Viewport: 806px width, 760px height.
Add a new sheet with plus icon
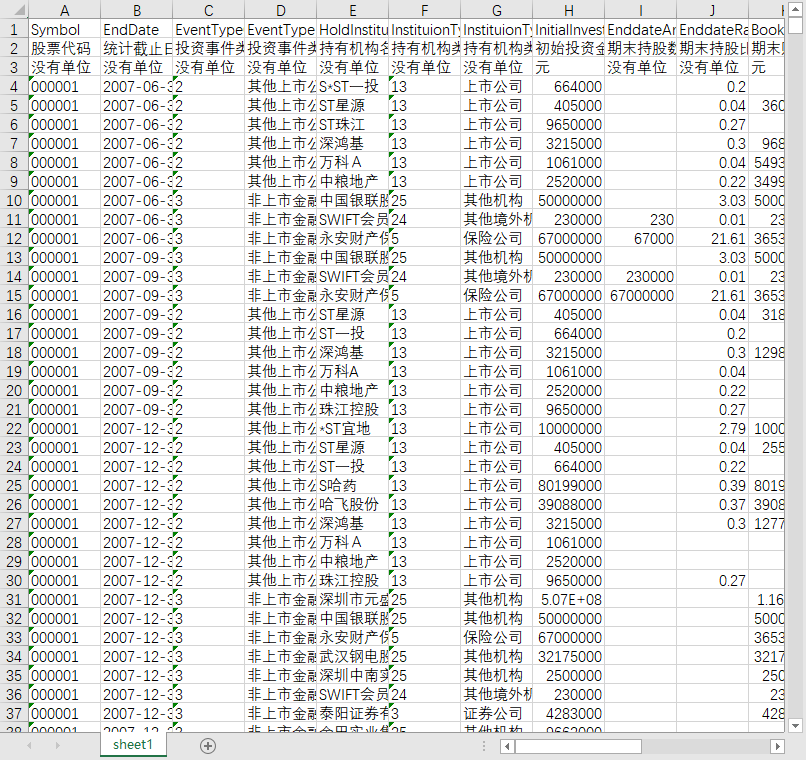click(208, 746)
